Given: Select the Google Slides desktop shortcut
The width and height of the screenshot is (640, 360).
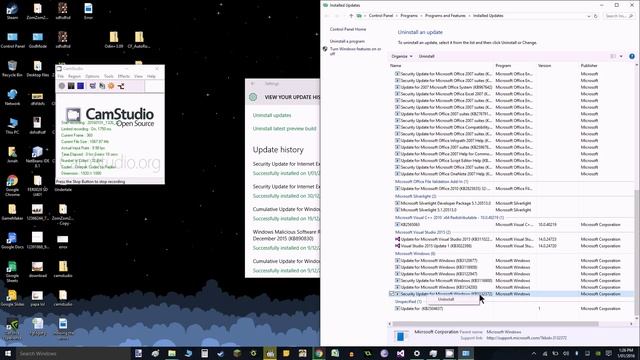Looking at the screenshot, I should 12,298.
